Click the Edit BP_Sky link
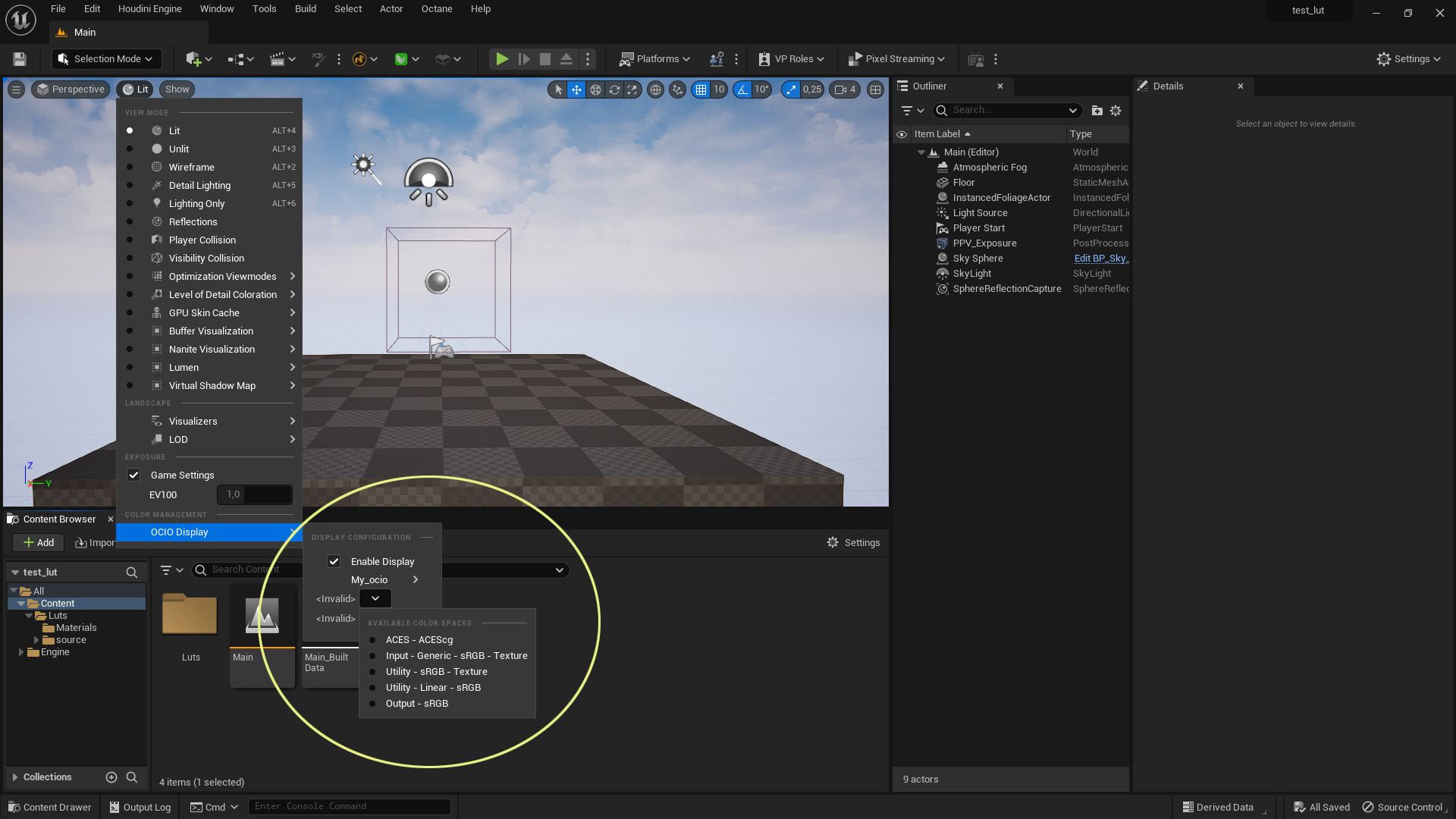The width and height of the screenshot is (1456, 819). (x=1101, y=259)
